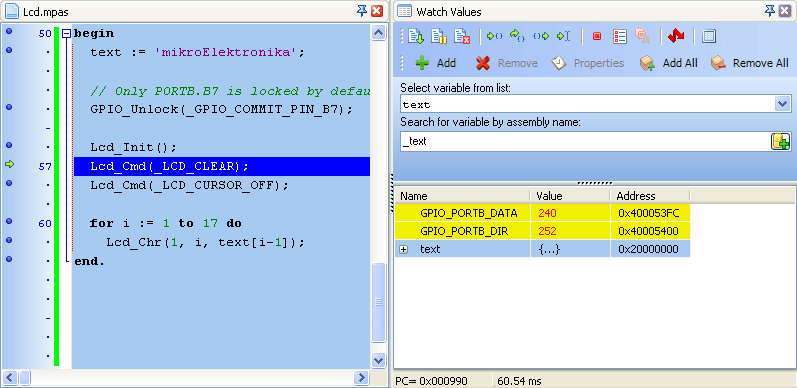Click the greyed Properties button

(588, 63)
